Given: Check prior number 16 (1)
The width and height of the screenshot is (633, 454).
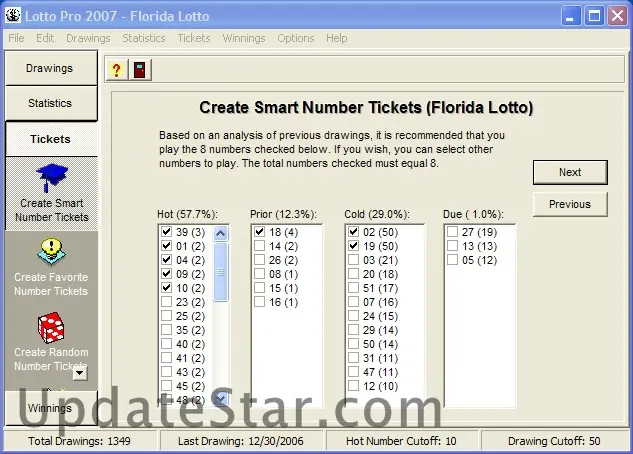Looking at the screenshot, I should pyautogui.click(x=260, y=301).
